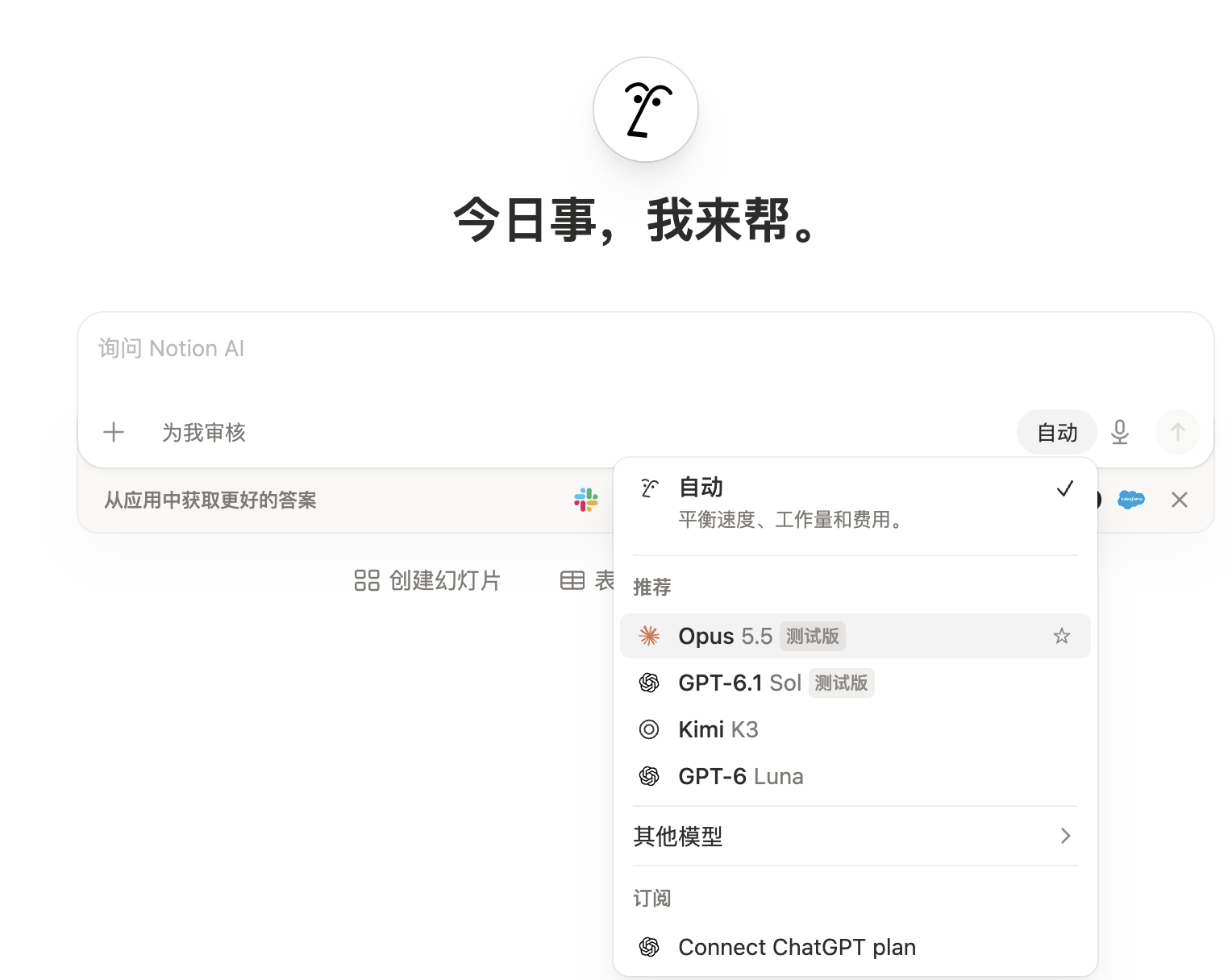Click the 测试版 badge on GPT-6.1 Sol
The image size is (1232, 980).
point(842,683)
